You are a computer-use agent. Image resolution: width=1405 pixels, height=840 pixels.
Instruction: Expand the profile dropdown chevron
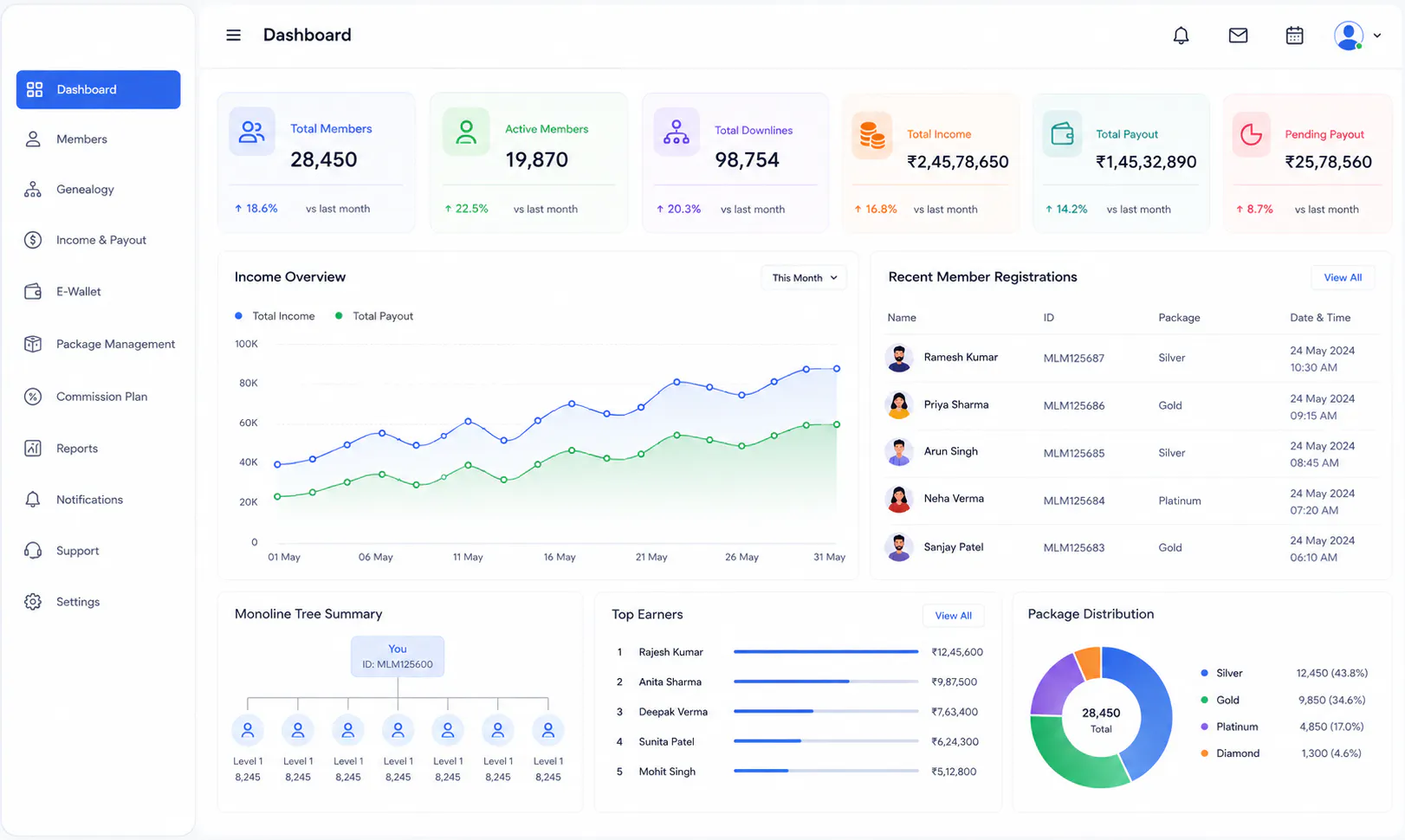click(x=1376, y=36)
